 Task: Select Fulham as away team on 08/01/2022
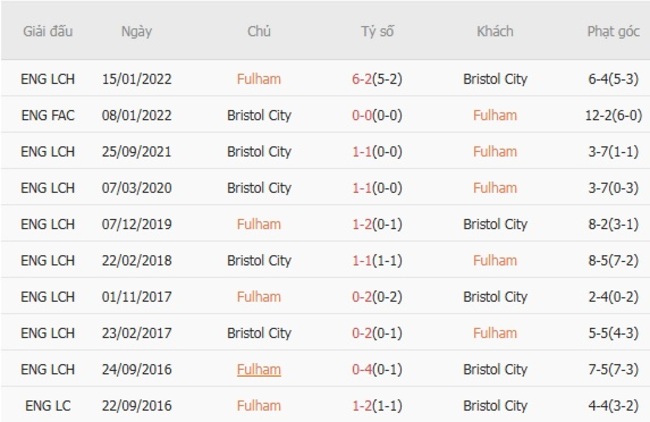tap(495, 115)
